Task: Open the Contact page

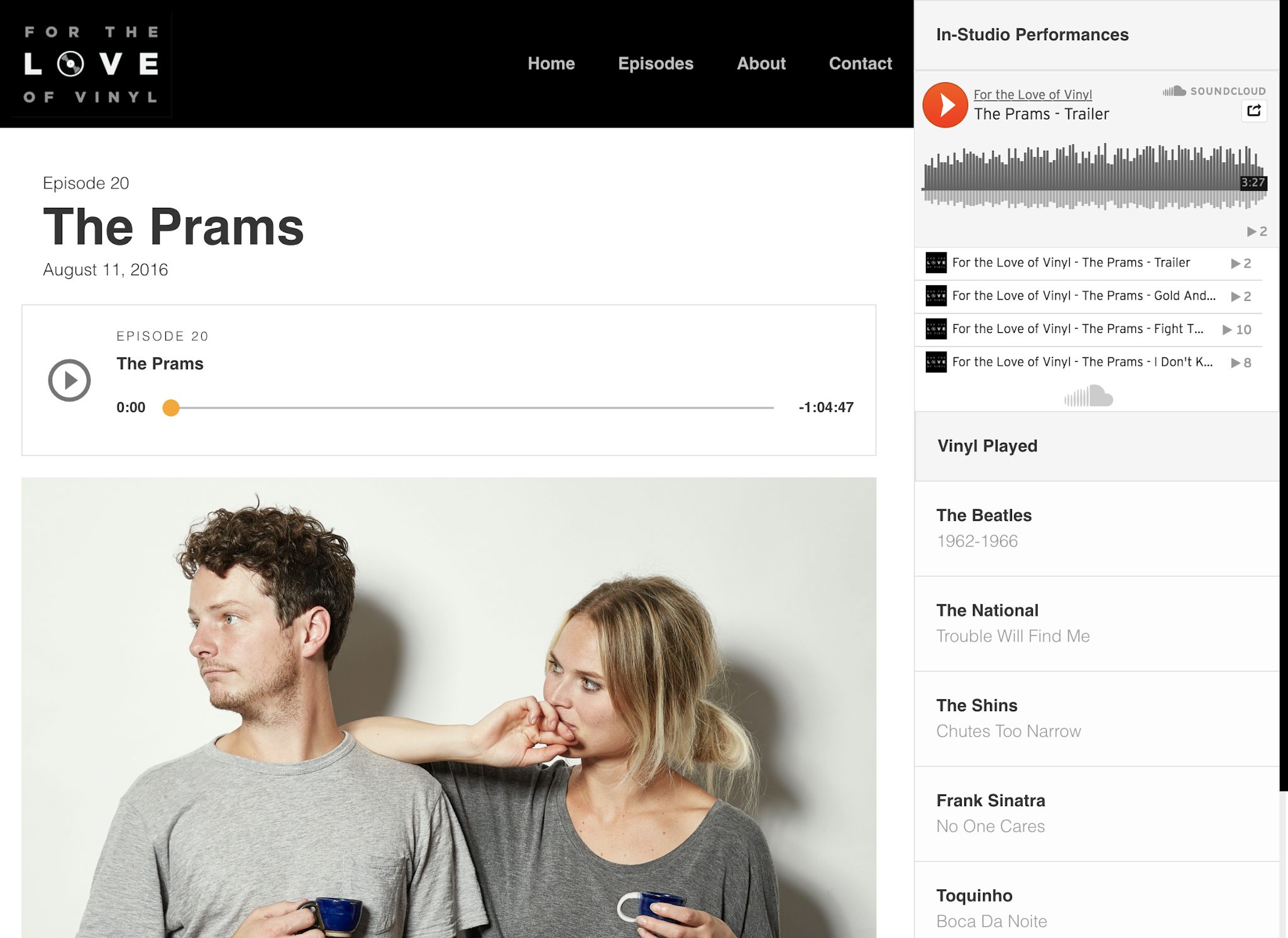Action: click(x=860, y=63)
